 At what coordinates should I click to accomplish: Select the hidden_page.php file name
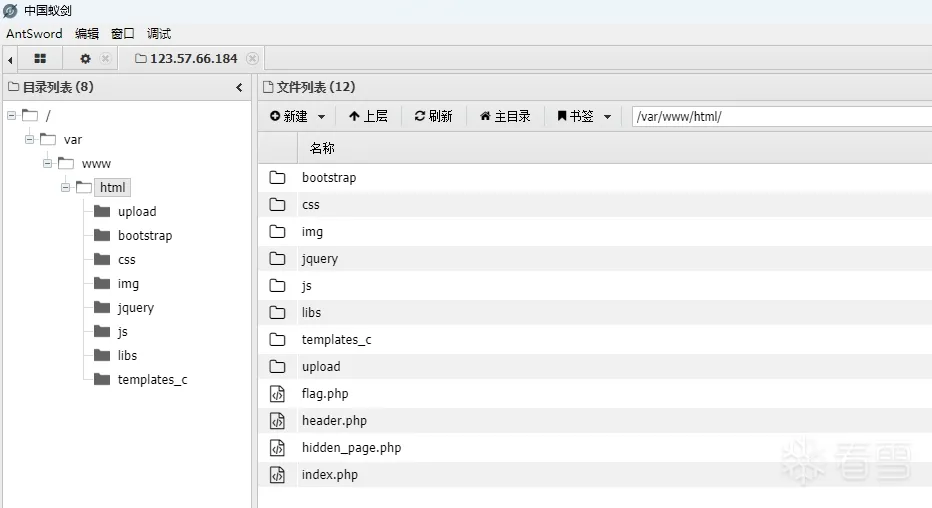click(351, 448)
